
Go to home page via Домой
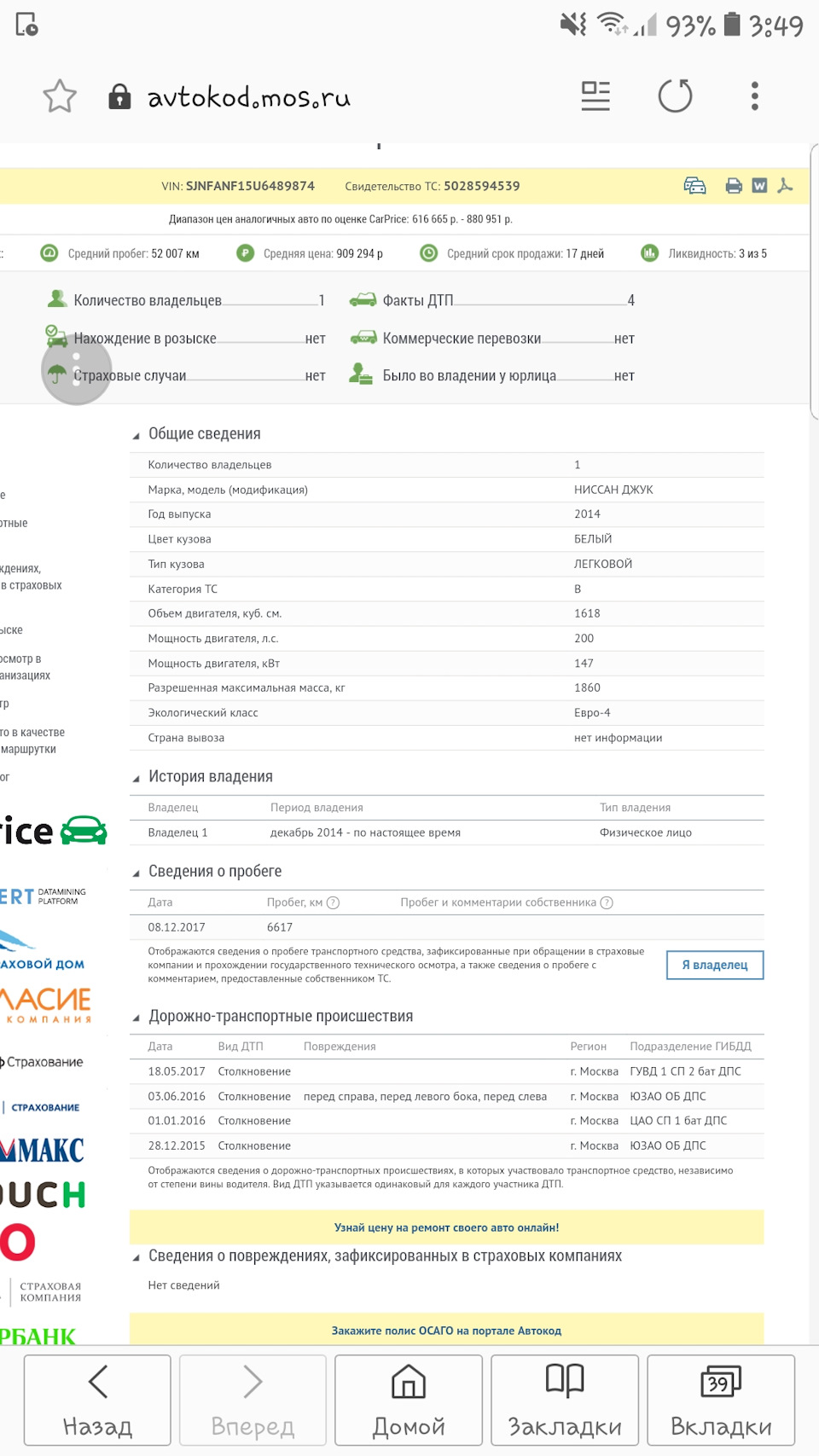[x=409, y=1400]
